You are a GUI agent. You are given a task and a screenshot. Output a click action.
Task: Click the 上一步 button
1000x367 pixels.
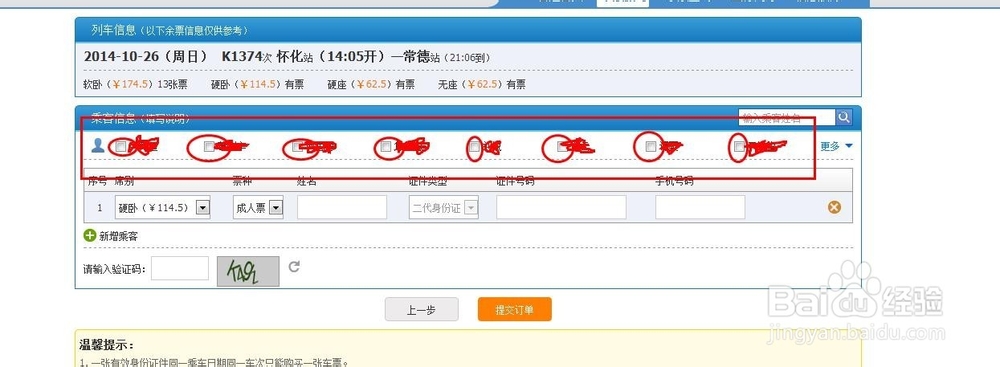tap(422, 310)
